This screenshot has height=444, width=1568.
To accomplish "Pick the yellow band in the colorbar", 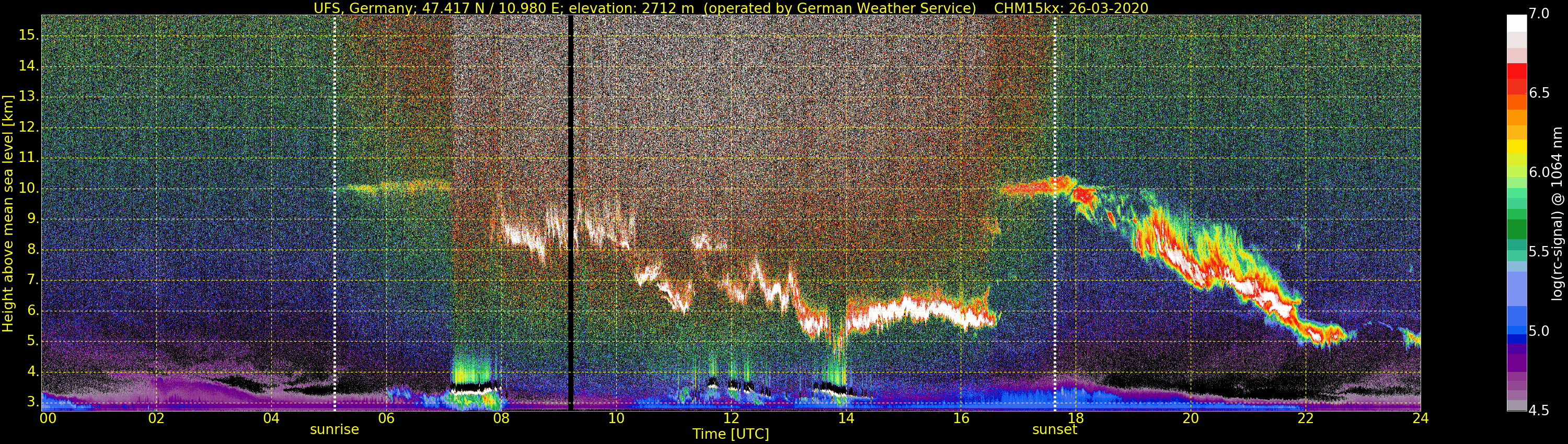I will coord(1516,147).
